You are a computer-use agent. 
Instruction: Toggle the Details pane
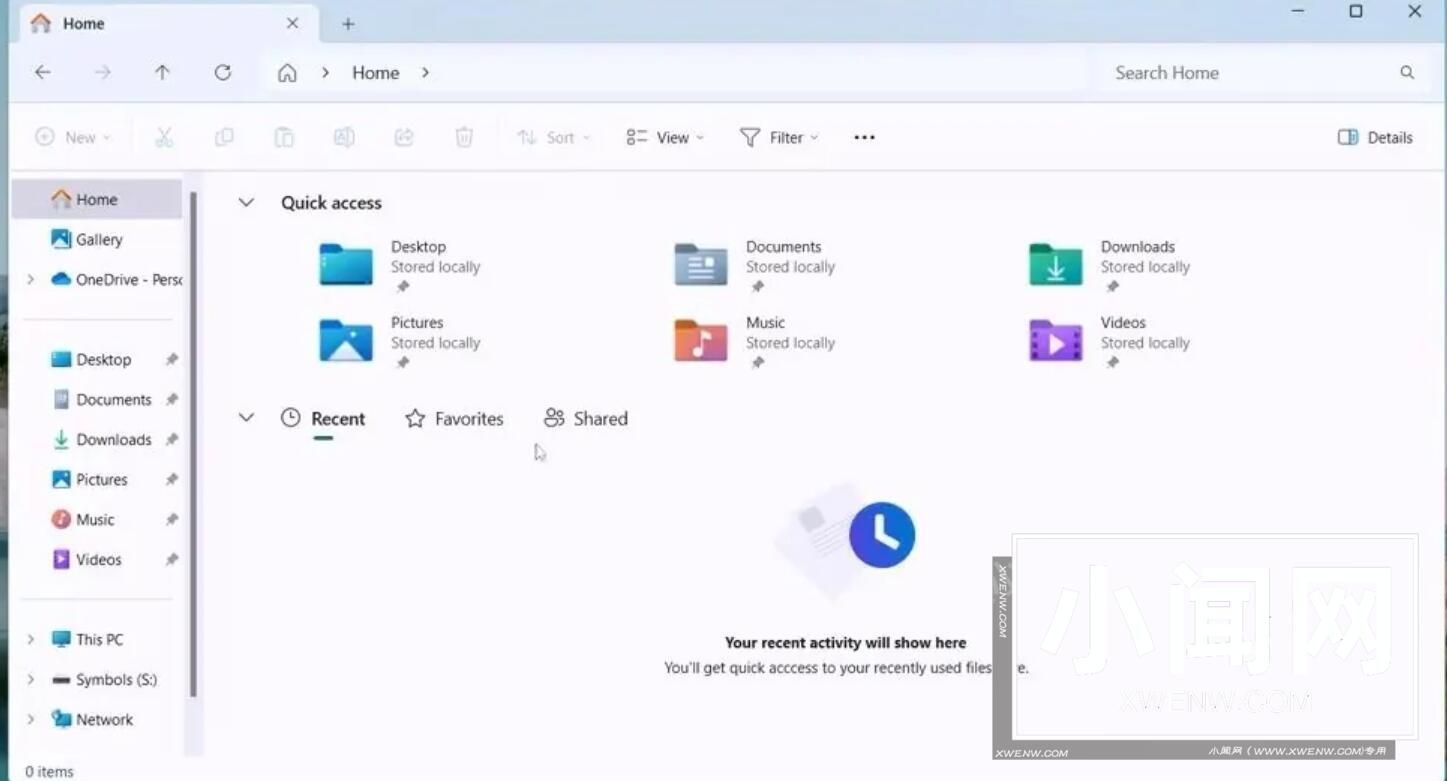(x=1375, y=137)
